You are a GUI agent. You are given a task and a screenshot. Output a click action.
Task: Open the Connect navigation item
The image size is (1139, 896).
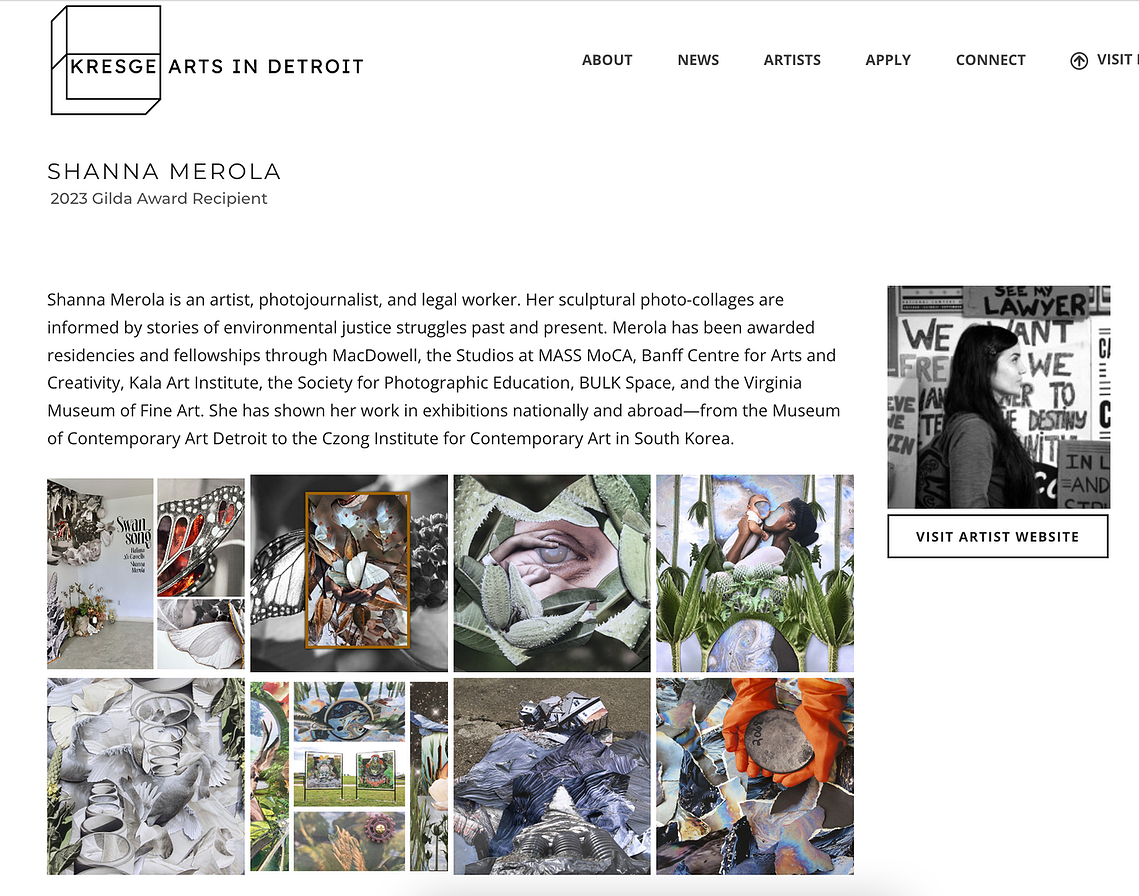[990, 60]
